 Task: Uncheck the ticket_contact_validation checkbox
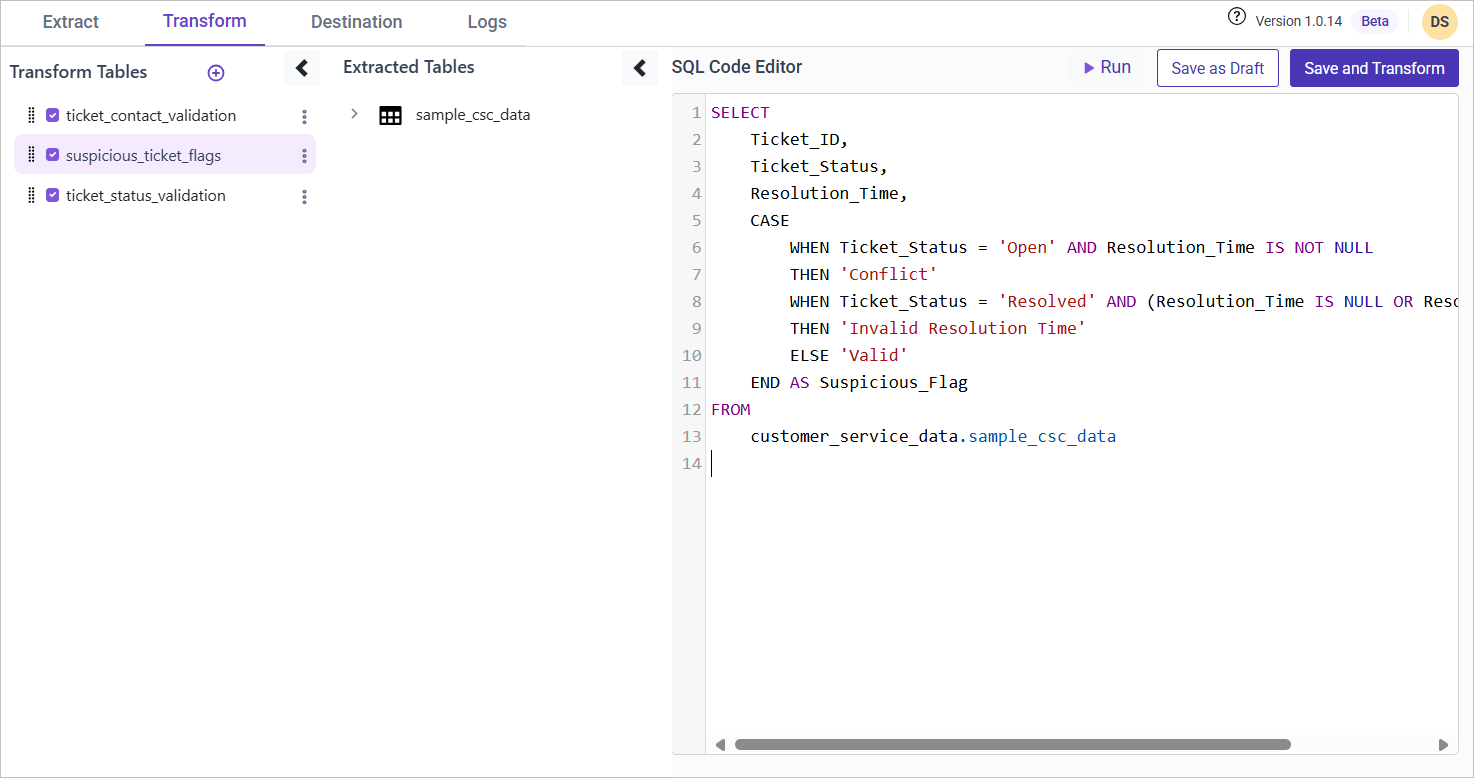click(x=53, y=115)
